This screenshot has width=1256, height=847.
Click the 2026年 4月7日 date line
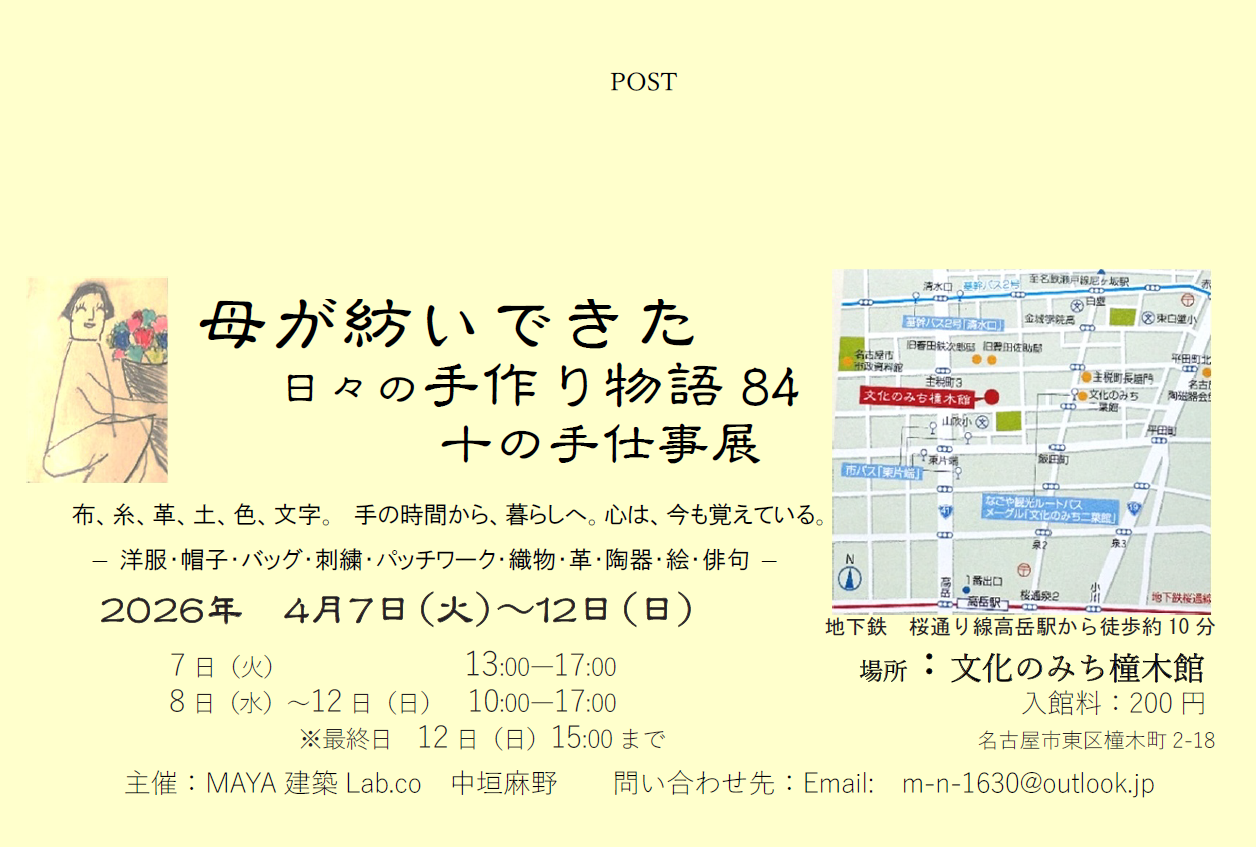[x=397, y=610]
